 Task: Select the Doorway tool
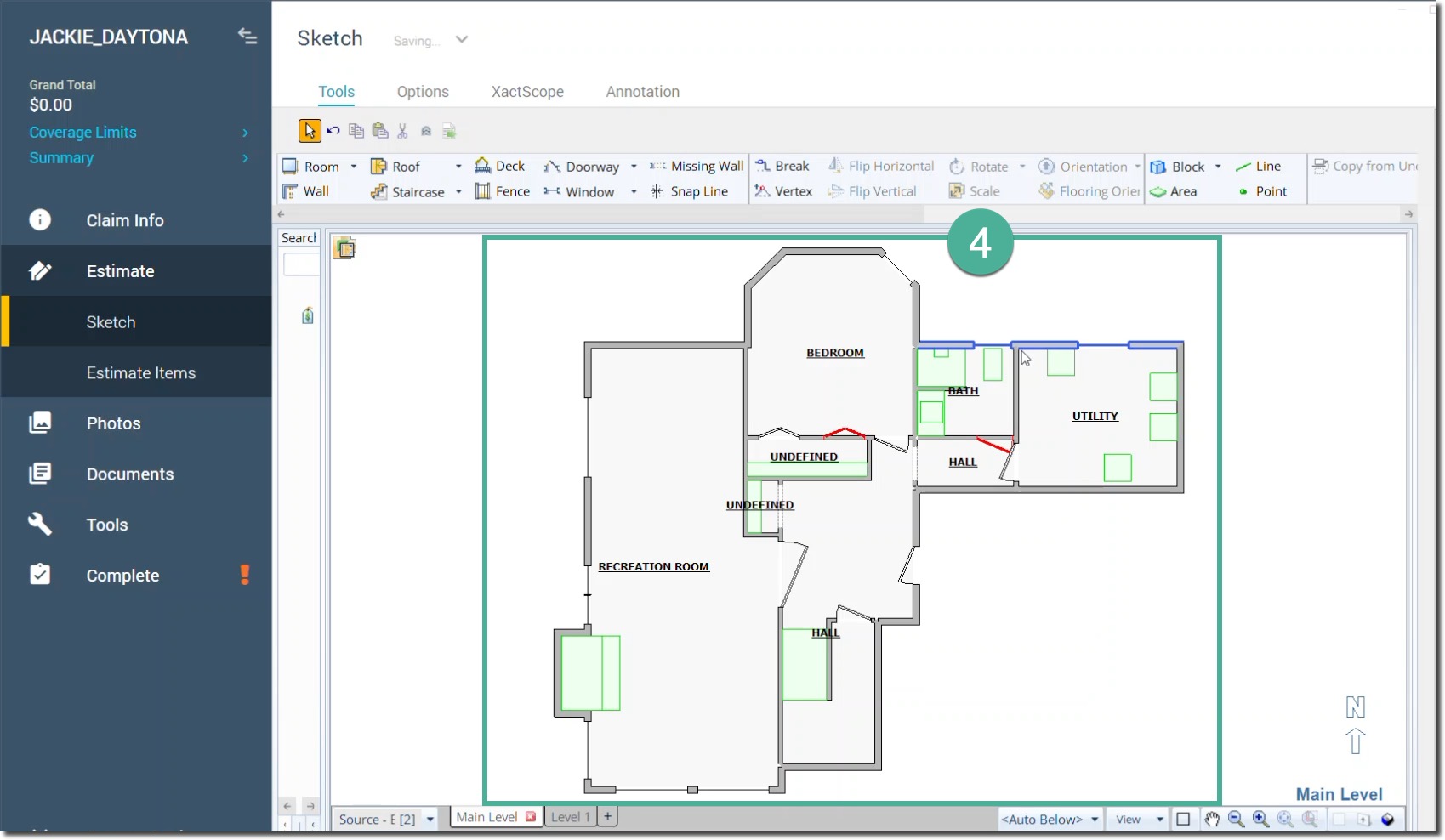[582, 167]
